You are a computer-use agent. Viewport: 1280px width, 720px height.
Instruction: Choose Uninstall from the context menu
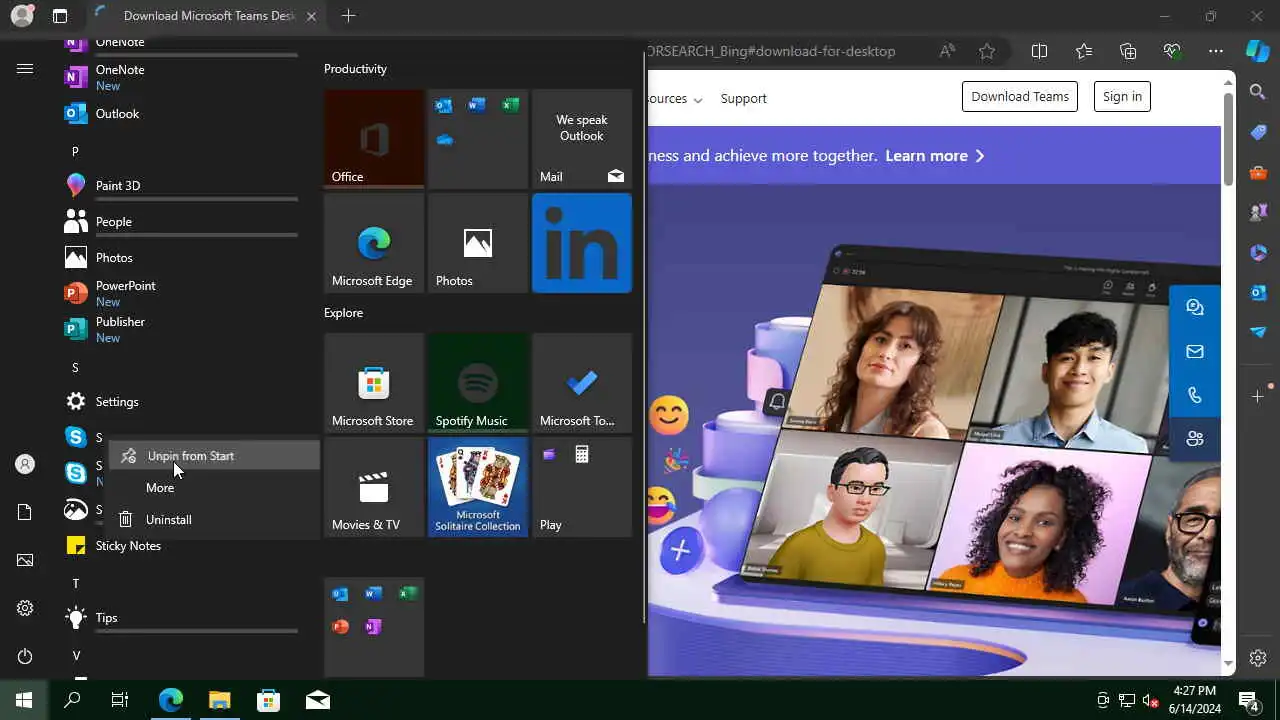214,520
